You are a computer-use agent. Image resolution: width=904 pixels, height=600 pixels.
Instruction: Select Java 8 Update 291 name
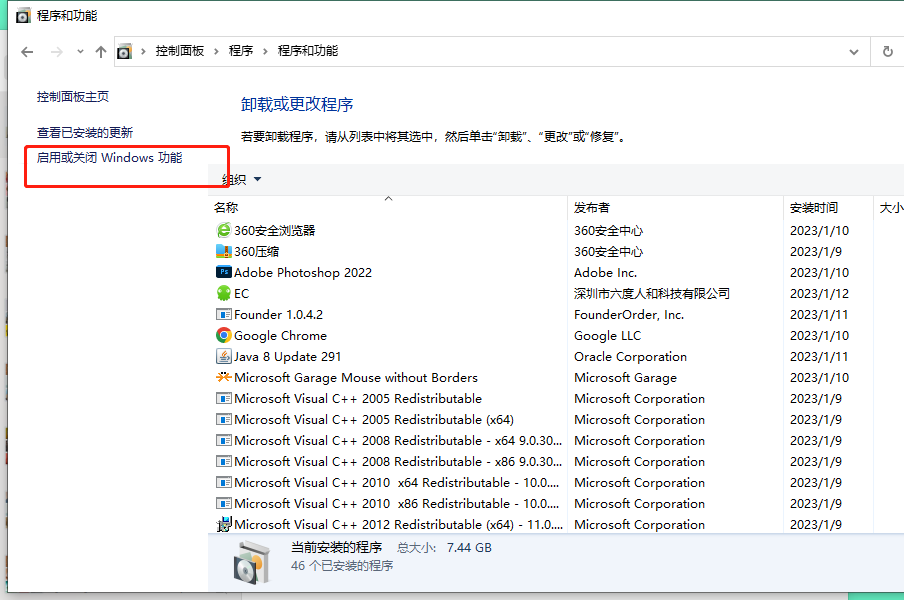pos(288,357)
